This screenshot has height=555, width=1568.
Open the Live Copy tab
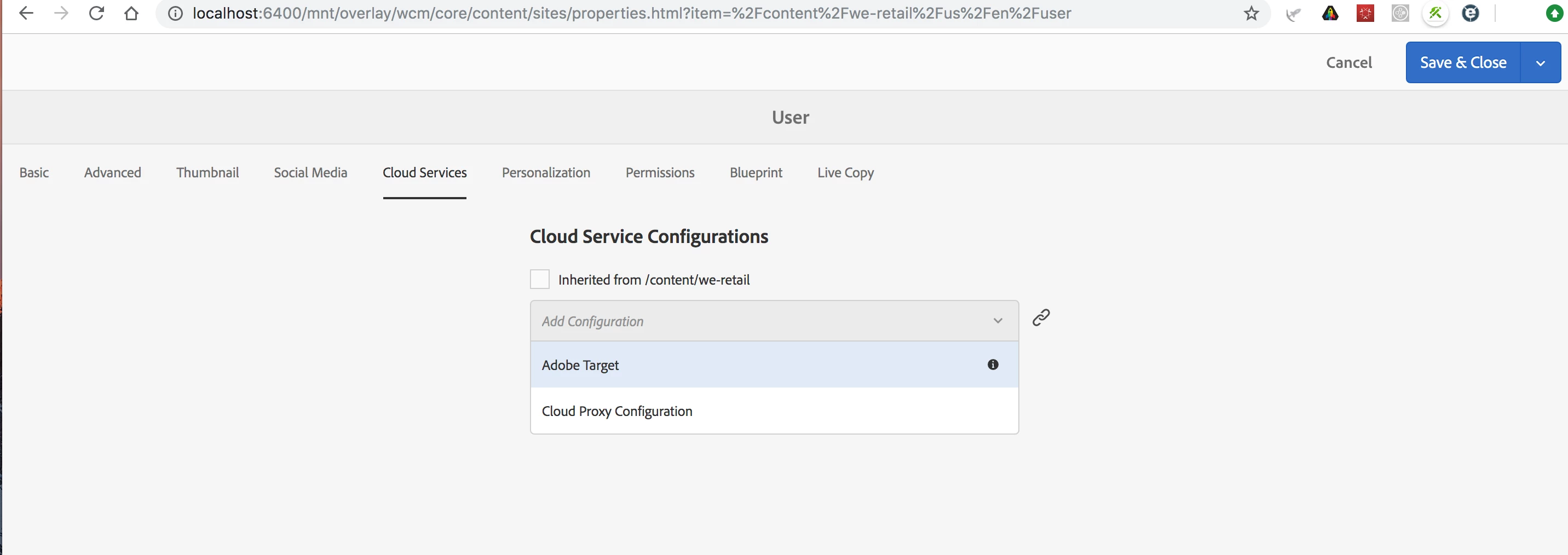point(845,173)
